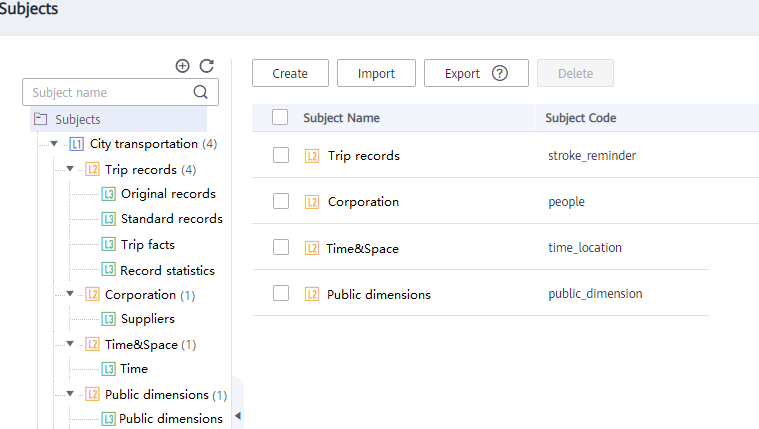
Task: Toggle the select-all header checkbox
Action: point(280,117)
